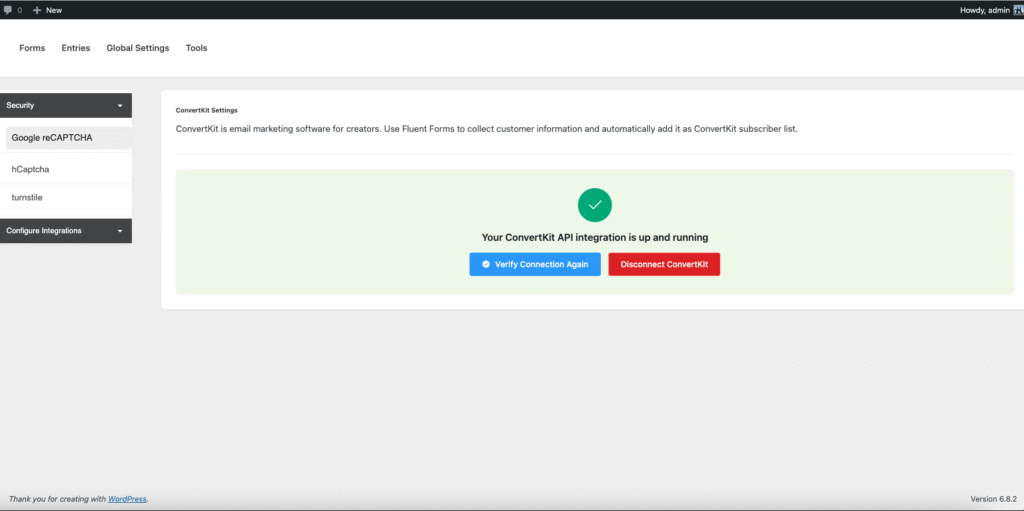Image resolution: width=1024 pixels, height=511 pixels.
Task: Click the plus icon beside New
Action: [37, 10]
